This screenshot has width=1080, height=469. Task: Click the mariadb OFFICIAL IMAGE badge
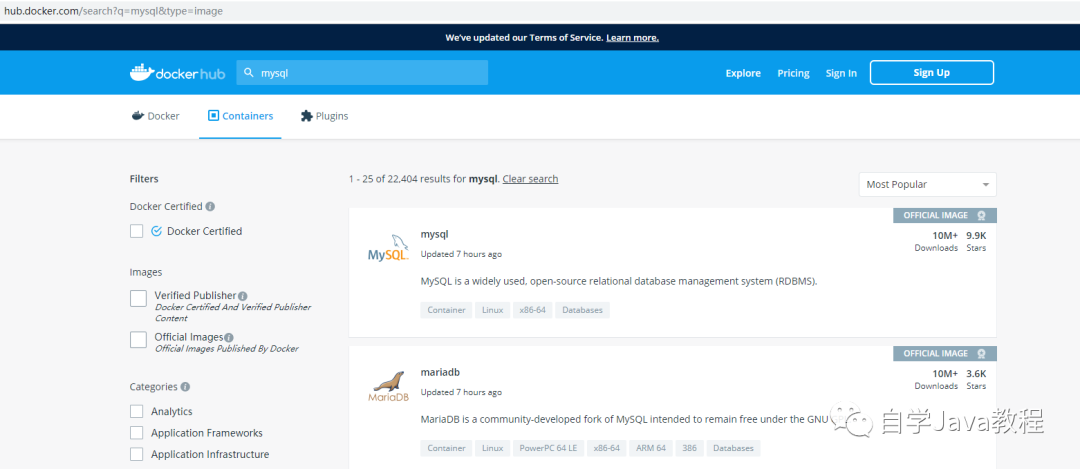pyautogui.click(x=945, y=353)
